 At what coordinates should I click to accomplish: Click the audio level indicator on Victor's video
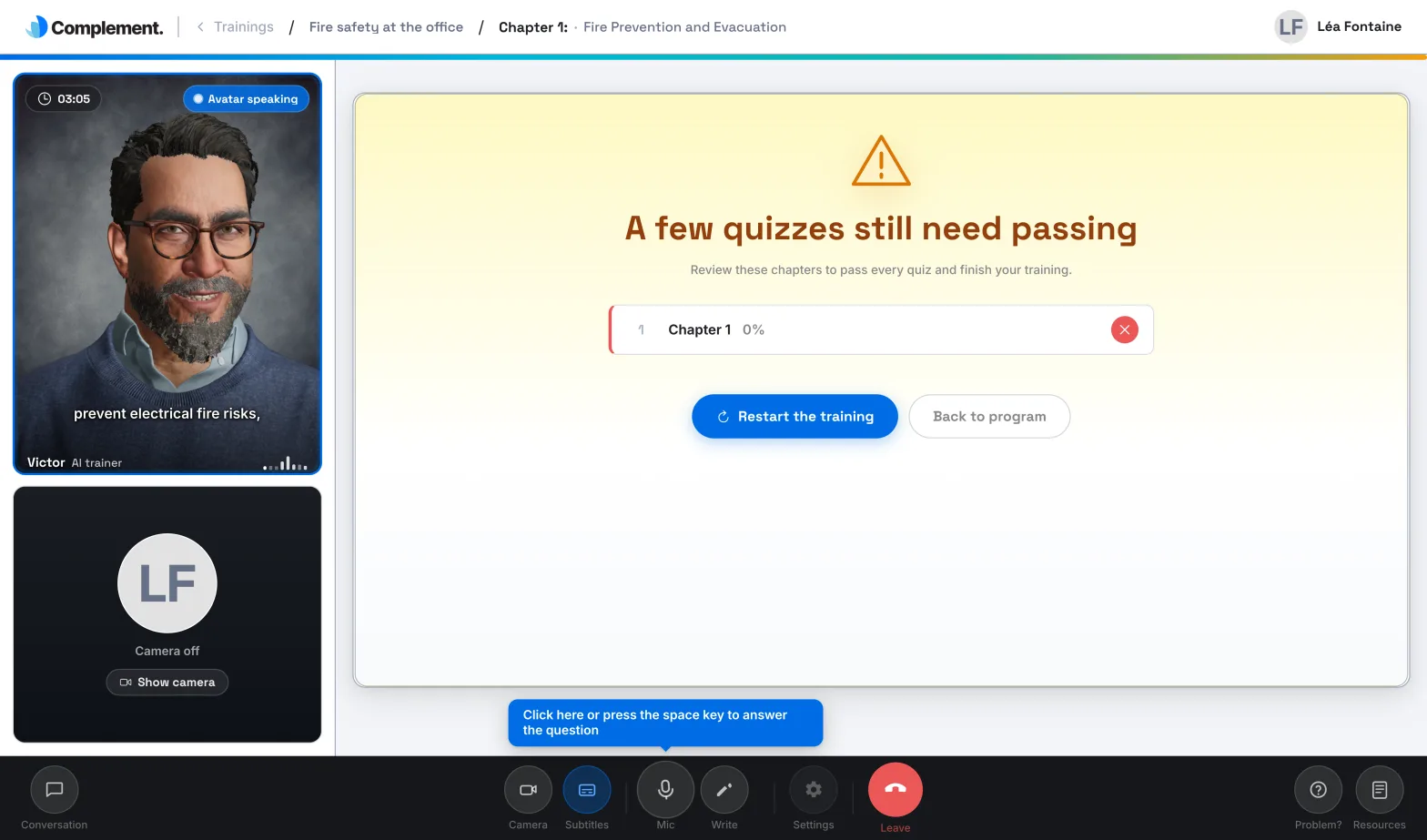pos(285,463)
